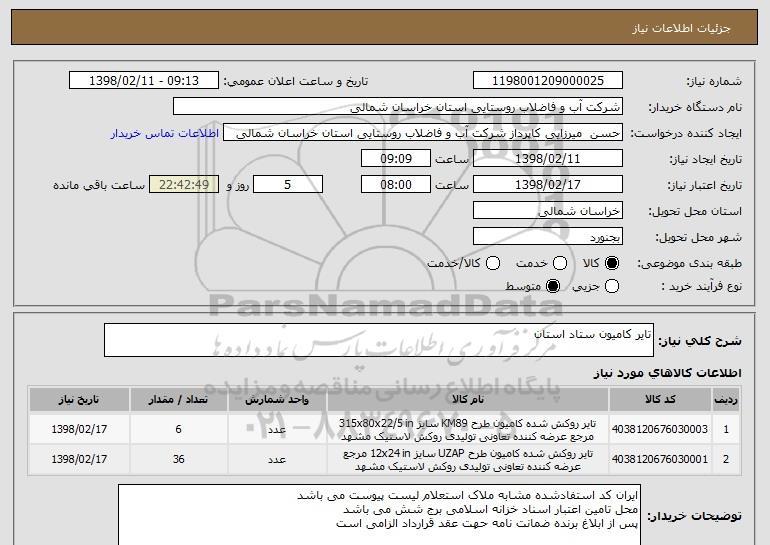Viewport: 770px width, 545px height.
Task: Click column header نام کالا
Action: click(468, 400)
